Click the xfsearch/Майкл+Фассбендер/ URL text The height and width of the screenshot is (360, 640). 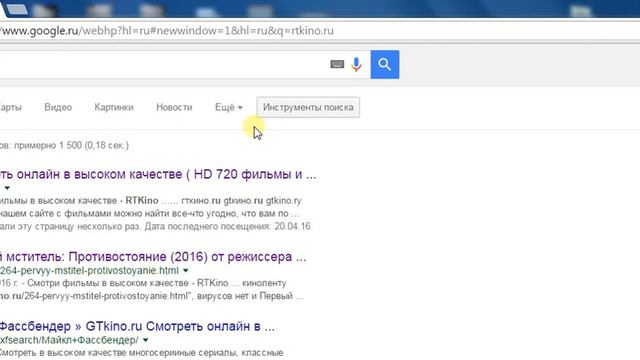[69, 340]
